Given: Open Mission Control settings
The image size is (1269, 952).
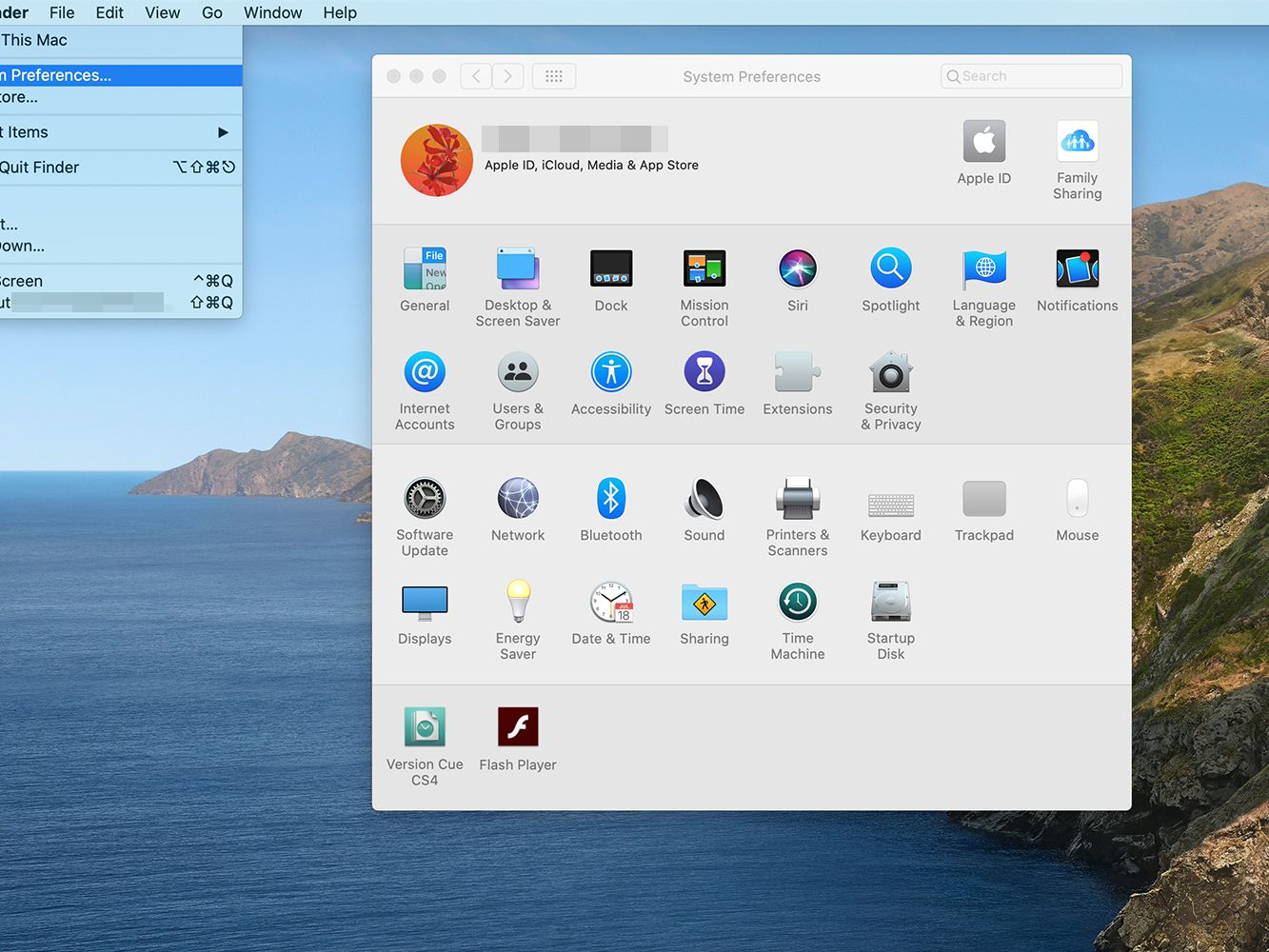Looking at the screenshot, I should [x=704, y=269].
